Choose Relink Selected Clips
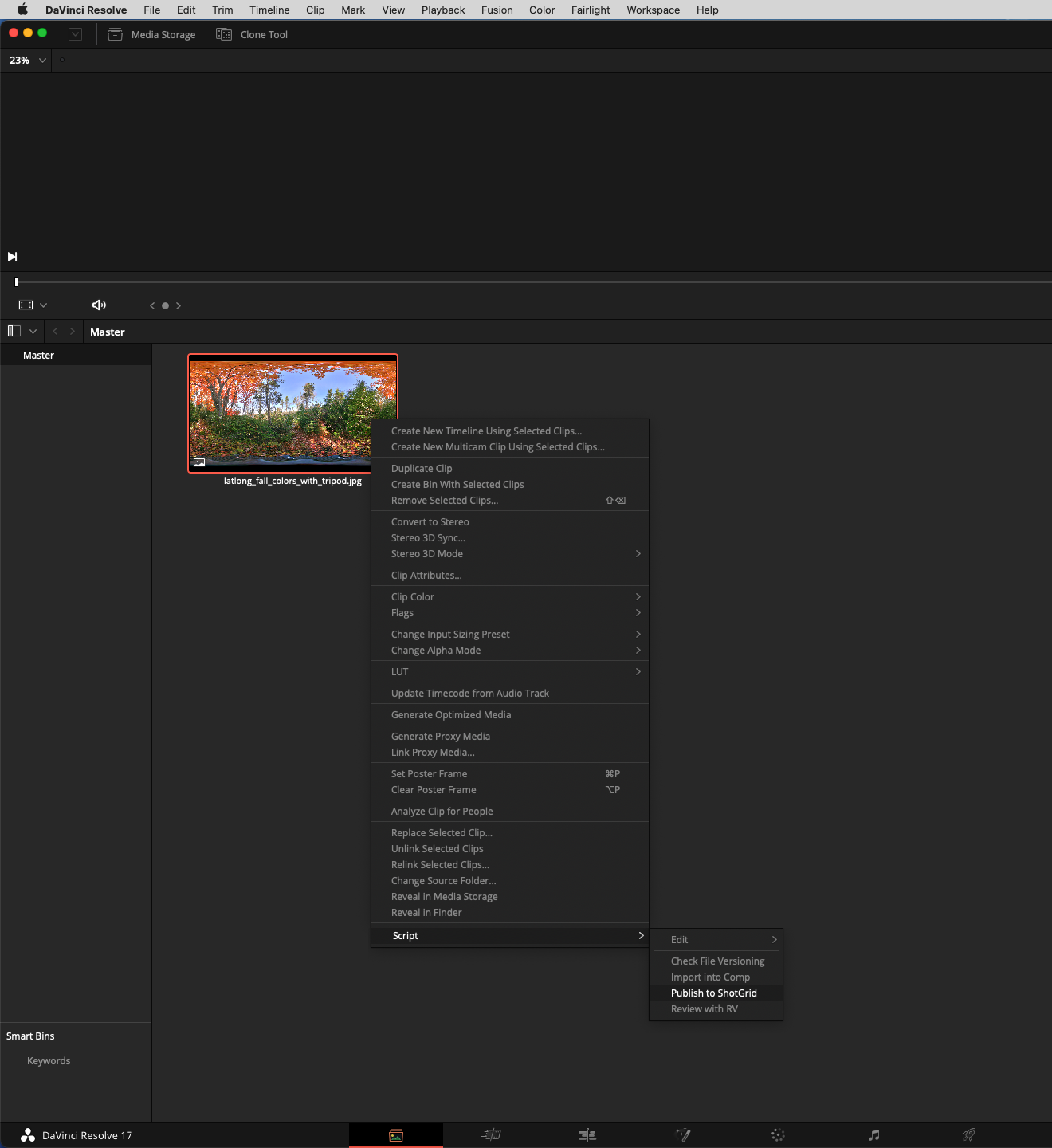 [x=510, y=865]
